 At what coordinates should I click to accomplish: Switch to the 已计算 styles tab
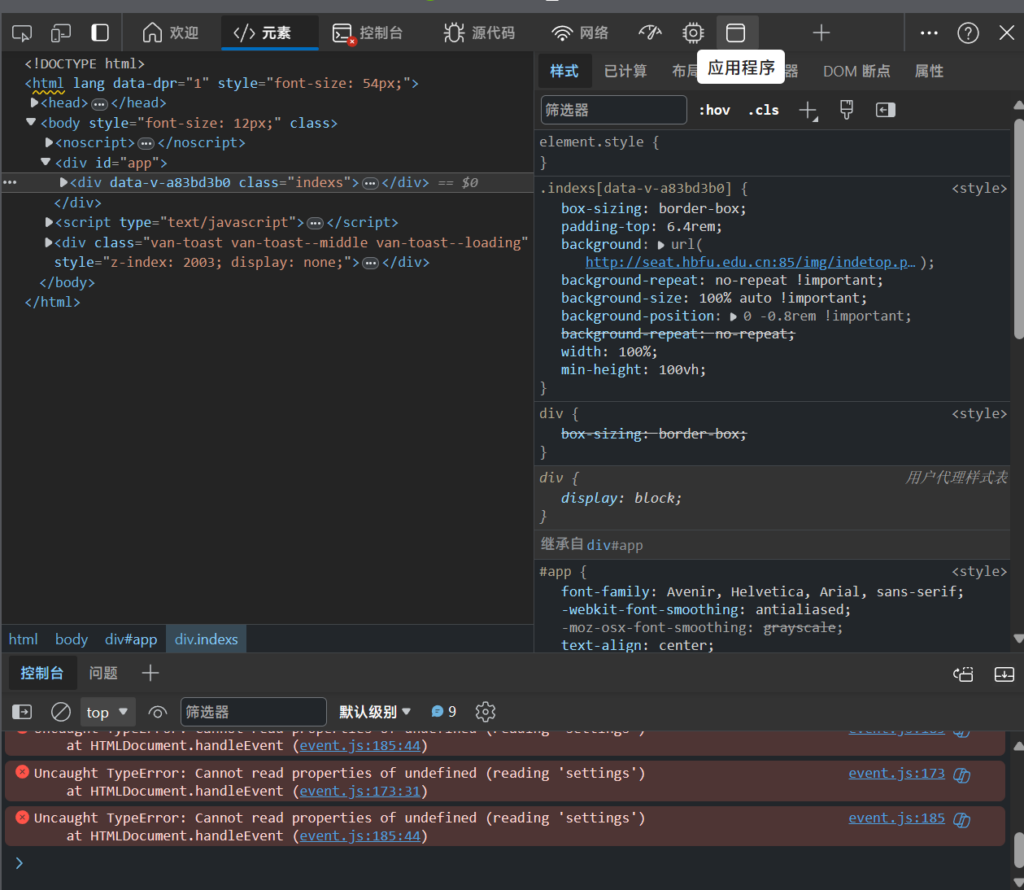[625, 71]
